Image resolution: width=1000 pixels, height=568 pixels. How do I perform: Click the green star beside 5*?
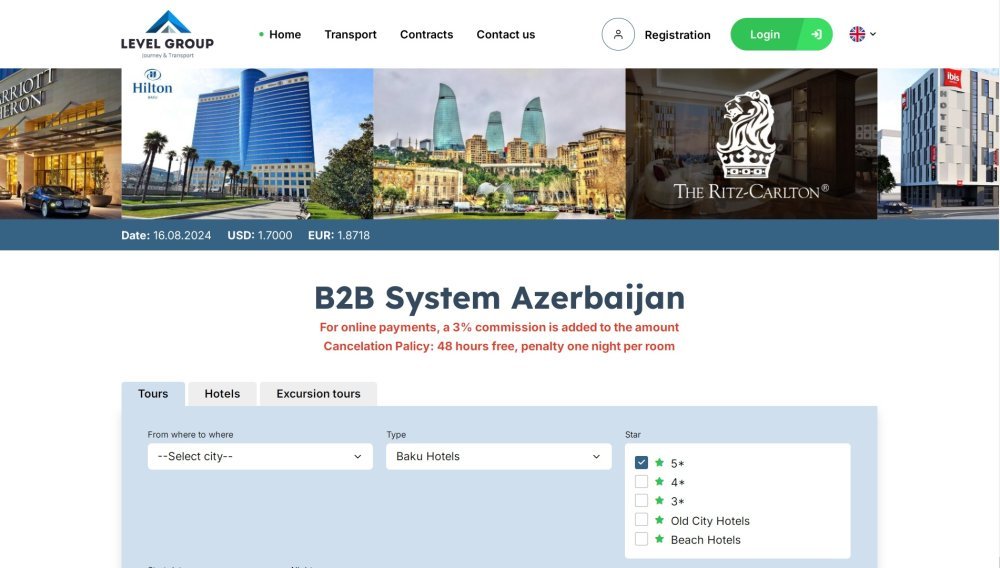tap(659, 463)
